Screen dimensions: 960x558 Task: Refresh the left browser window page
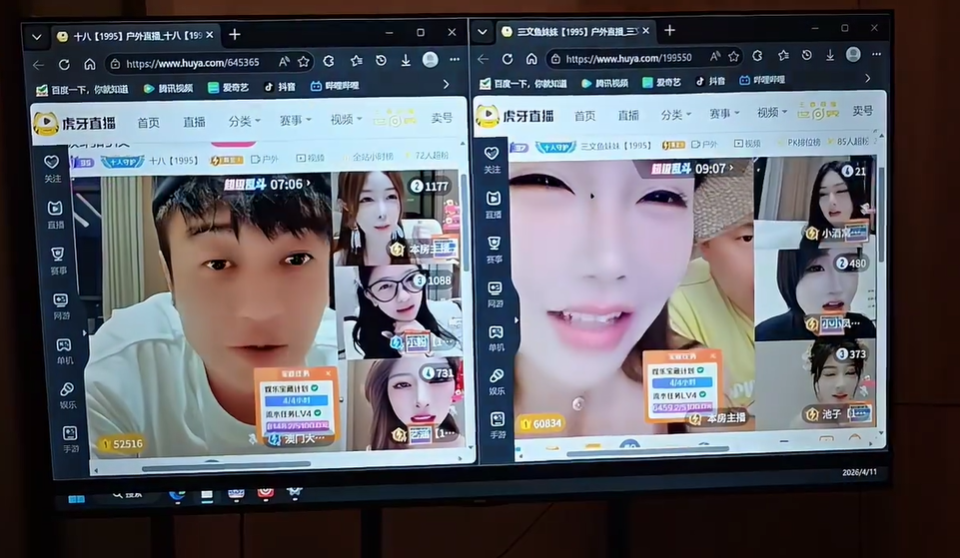pos(64,64)
